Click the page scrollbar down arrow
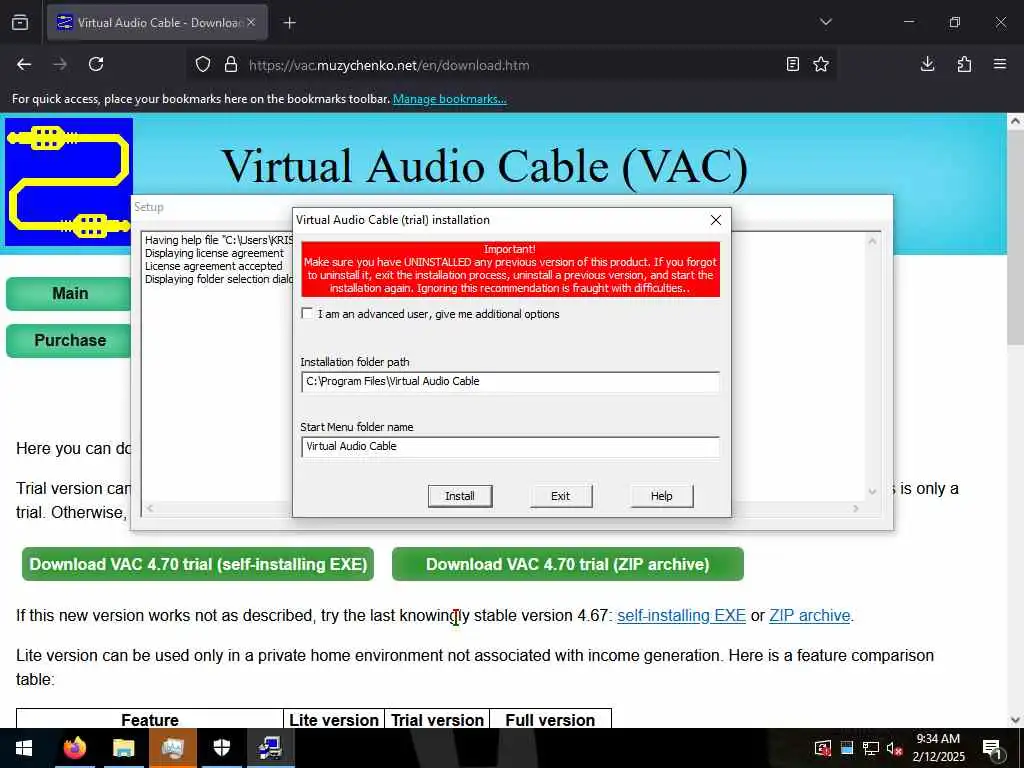This screenshot has height=768, width=1024. pyautogui.click(x=1015, y=720)
